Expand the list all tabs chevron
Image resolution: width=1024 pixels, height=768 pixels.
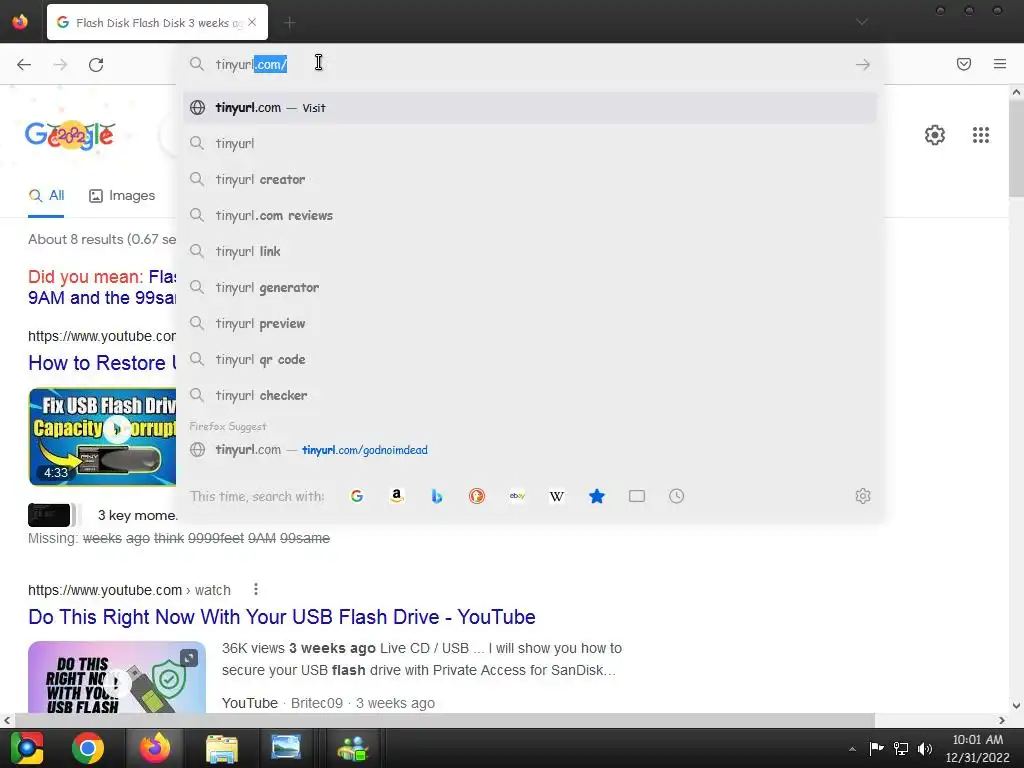pyautogui.click(x=862, y=22)
